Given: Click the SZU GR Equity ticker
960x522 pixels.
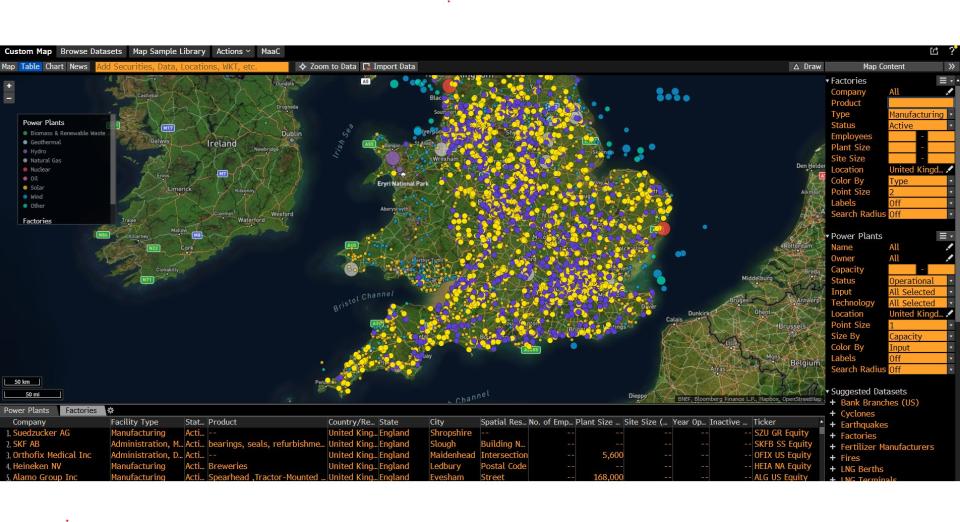Looking at the screenshot, I should tap(781, 433).
